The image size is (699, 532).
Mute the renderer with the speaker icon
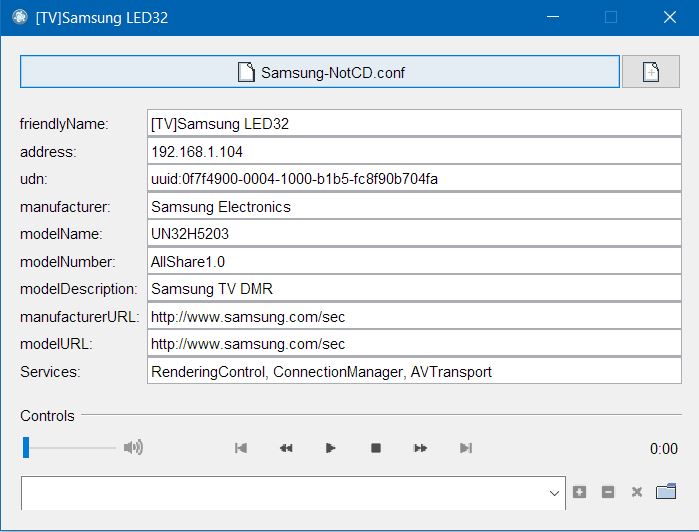point(133,447)
